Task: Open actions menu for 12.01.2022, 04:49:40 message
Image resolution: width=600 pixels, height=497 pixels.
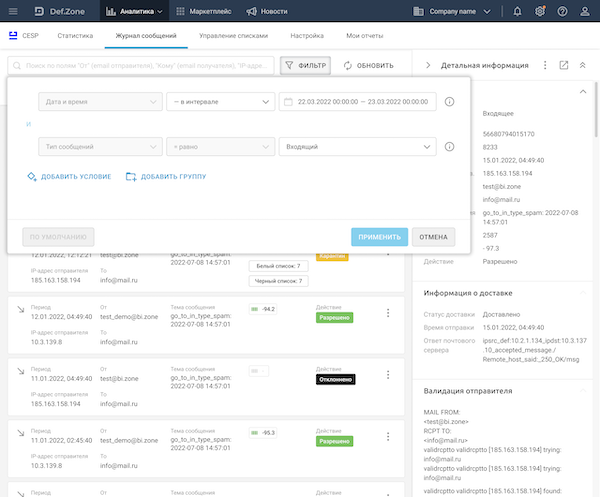Action: tap(388, 313)
